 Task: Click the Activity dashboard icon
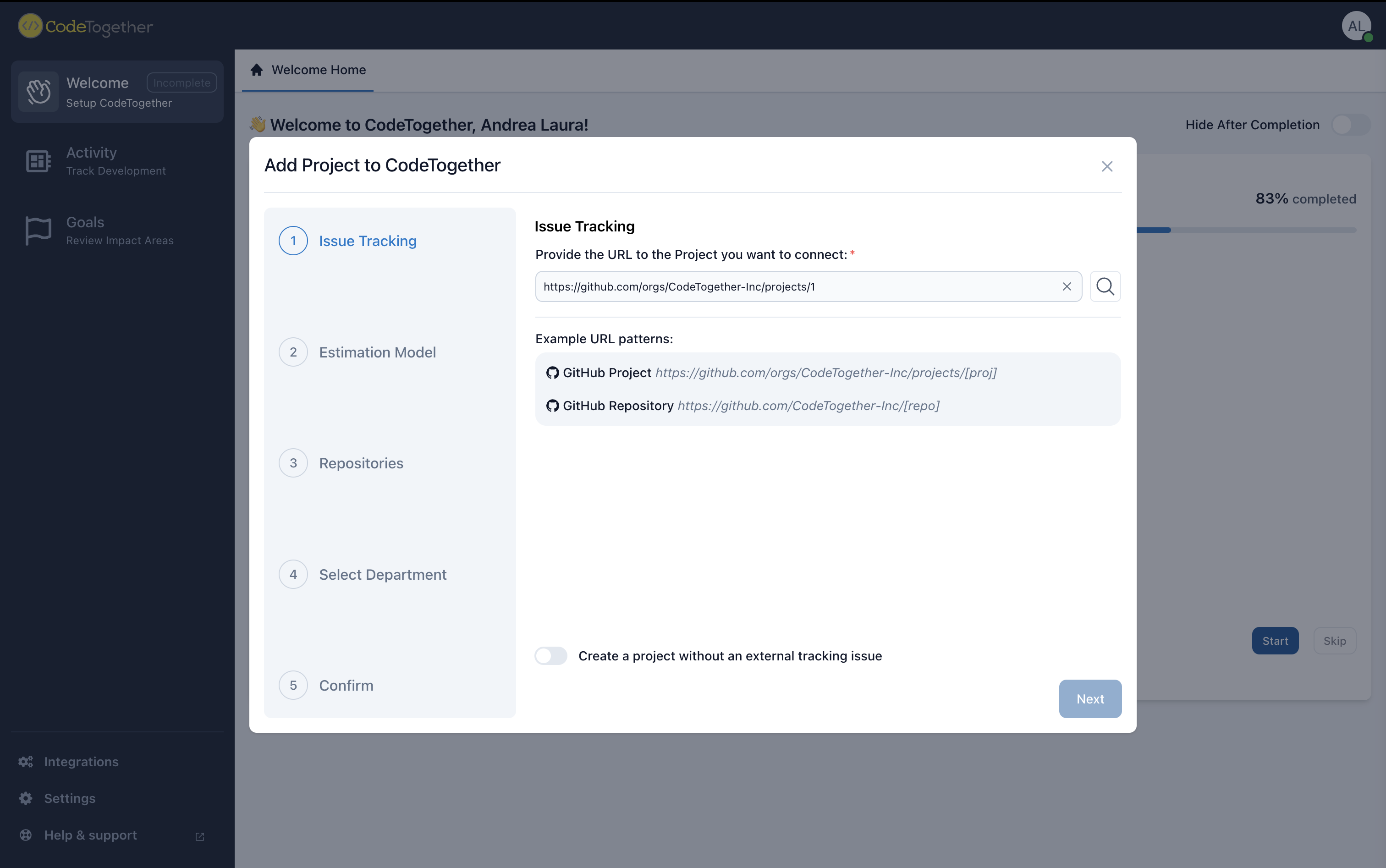tap(38, 161)
